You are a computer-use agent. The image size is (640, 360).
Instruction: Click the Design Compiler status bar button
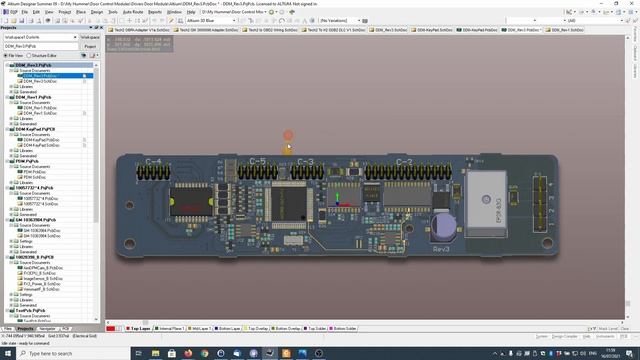tap(564, 336)
